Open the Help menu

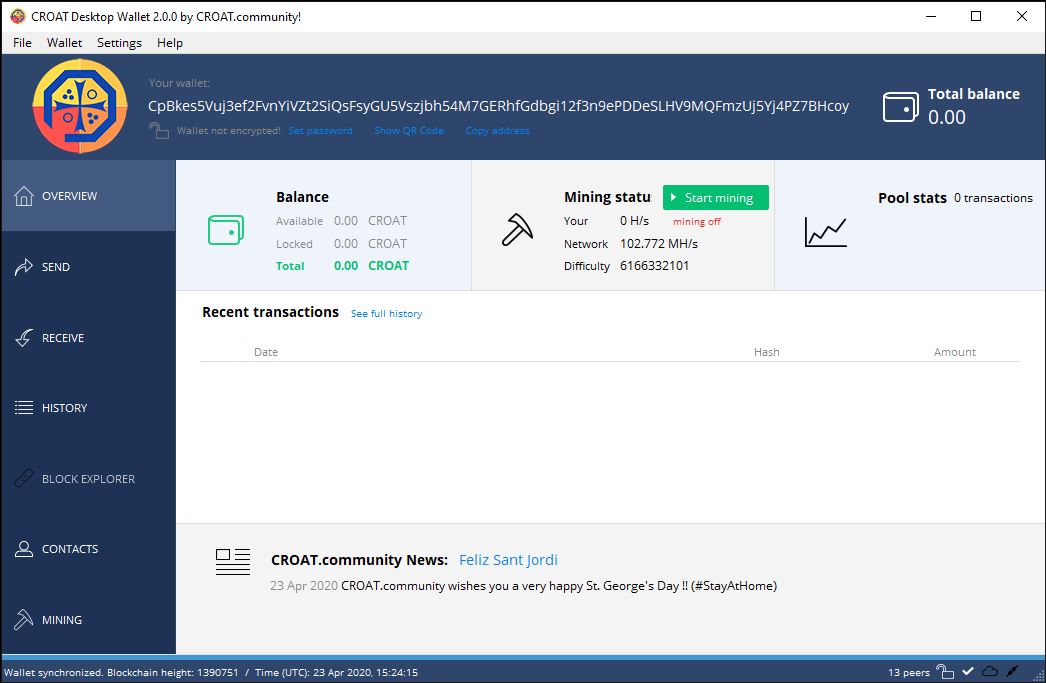coord(169,43)
